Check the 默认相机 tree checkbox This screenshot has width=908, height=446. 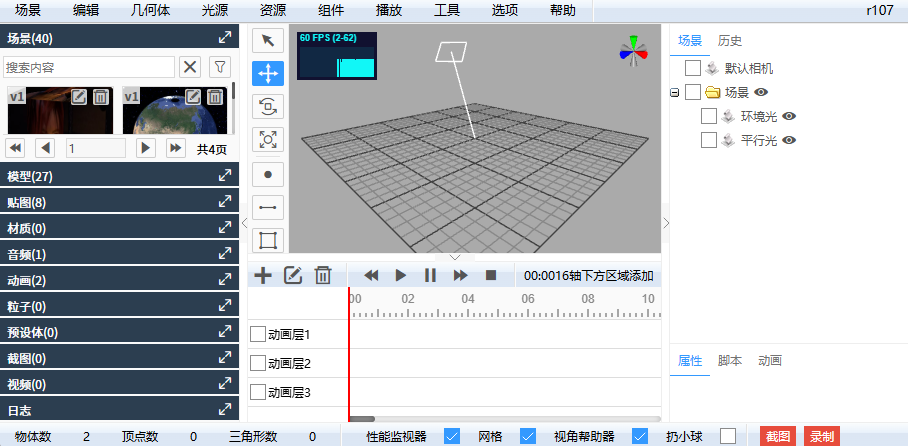693,68
